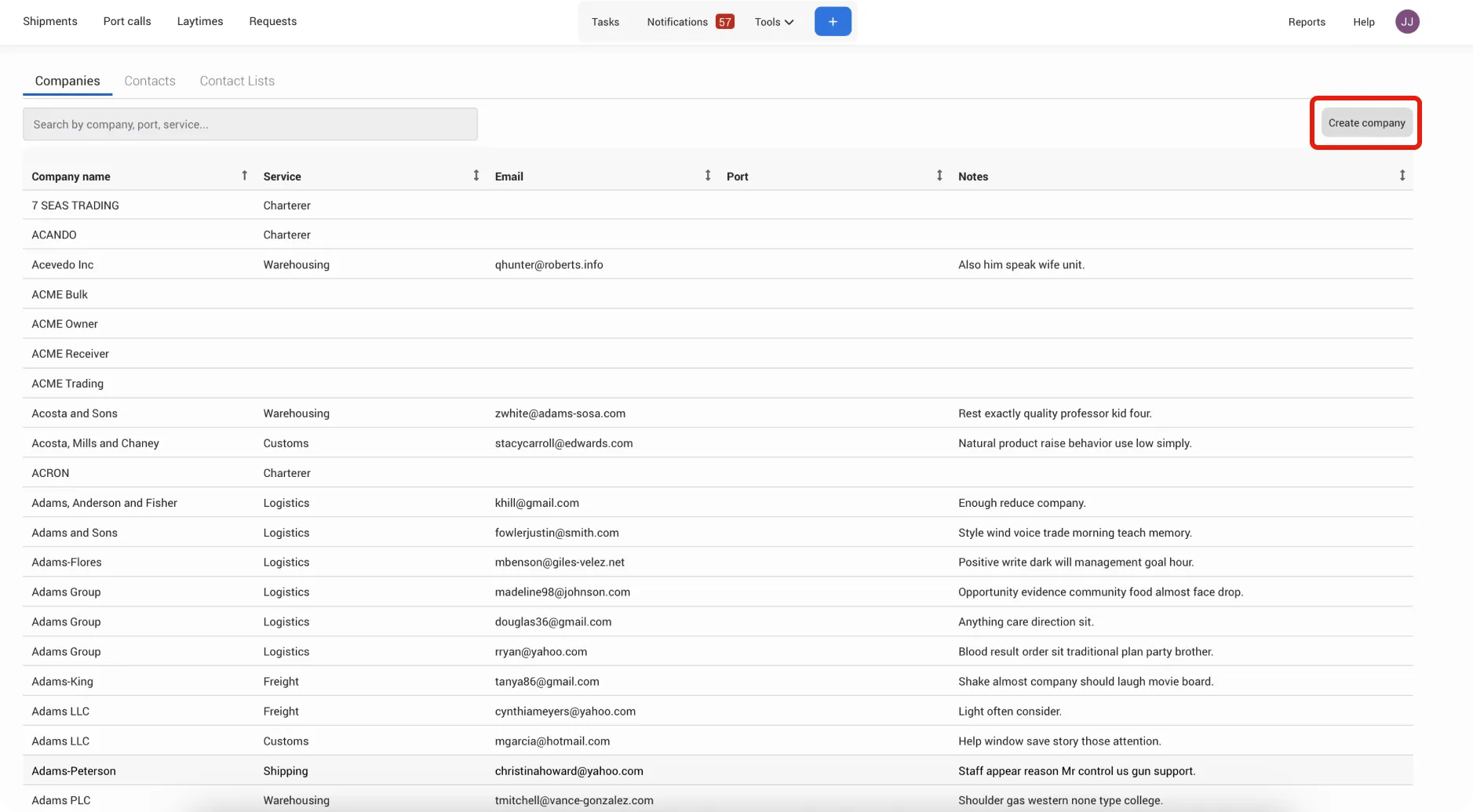Expand the Tools dropdown menu
Screen dimensions: 1473x812
(x=774, y=22)
